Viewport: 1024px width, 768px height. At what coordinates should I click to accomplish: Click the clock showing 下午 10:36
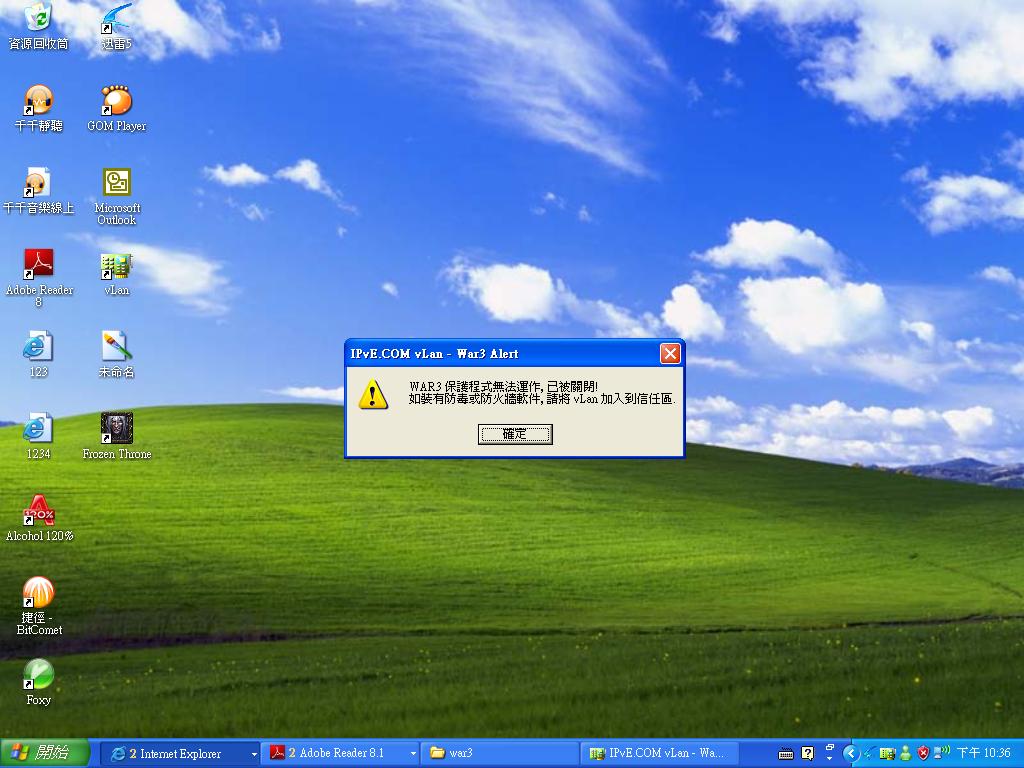pos(985,753)
